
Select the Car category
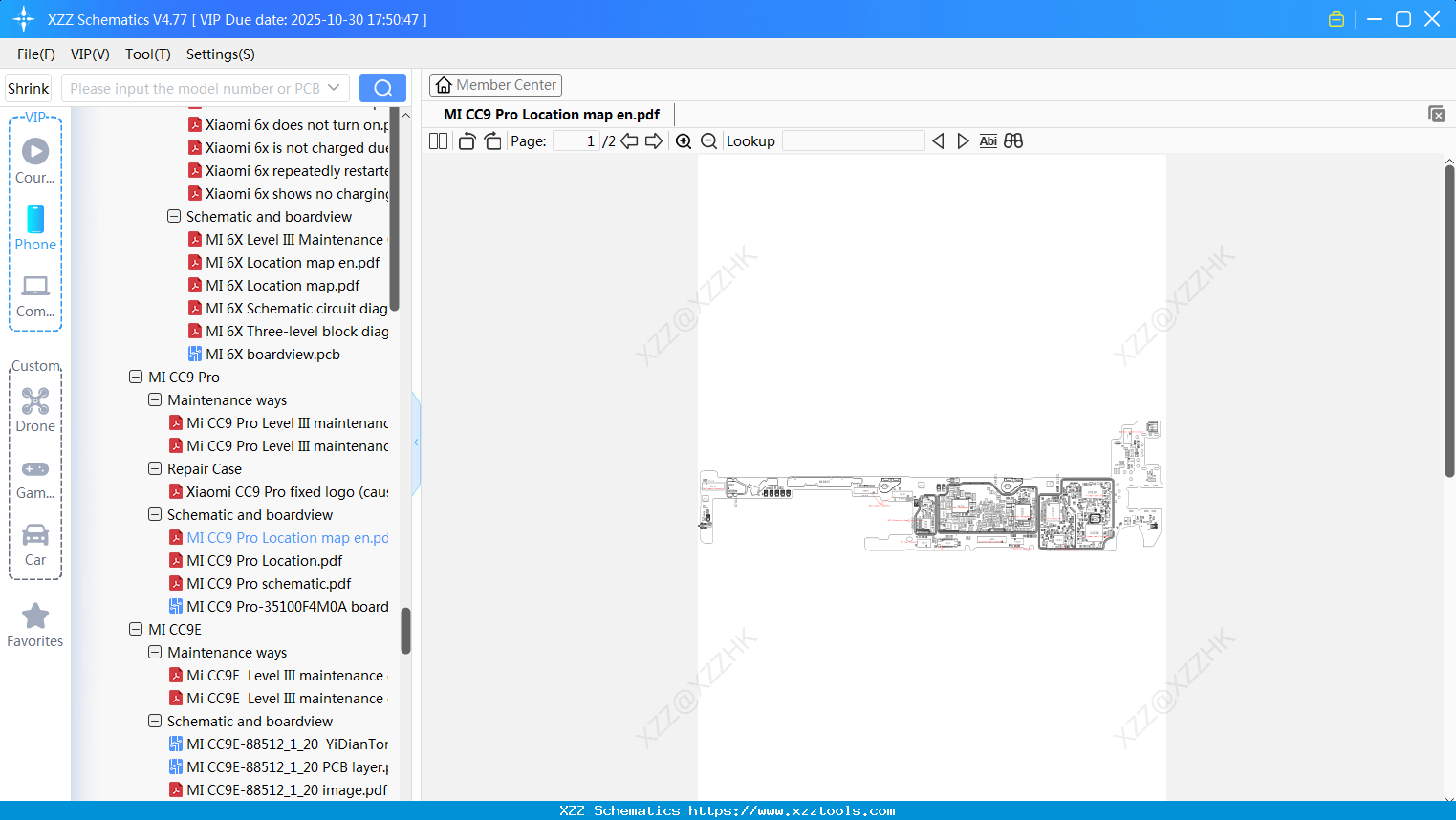[35, 545]
